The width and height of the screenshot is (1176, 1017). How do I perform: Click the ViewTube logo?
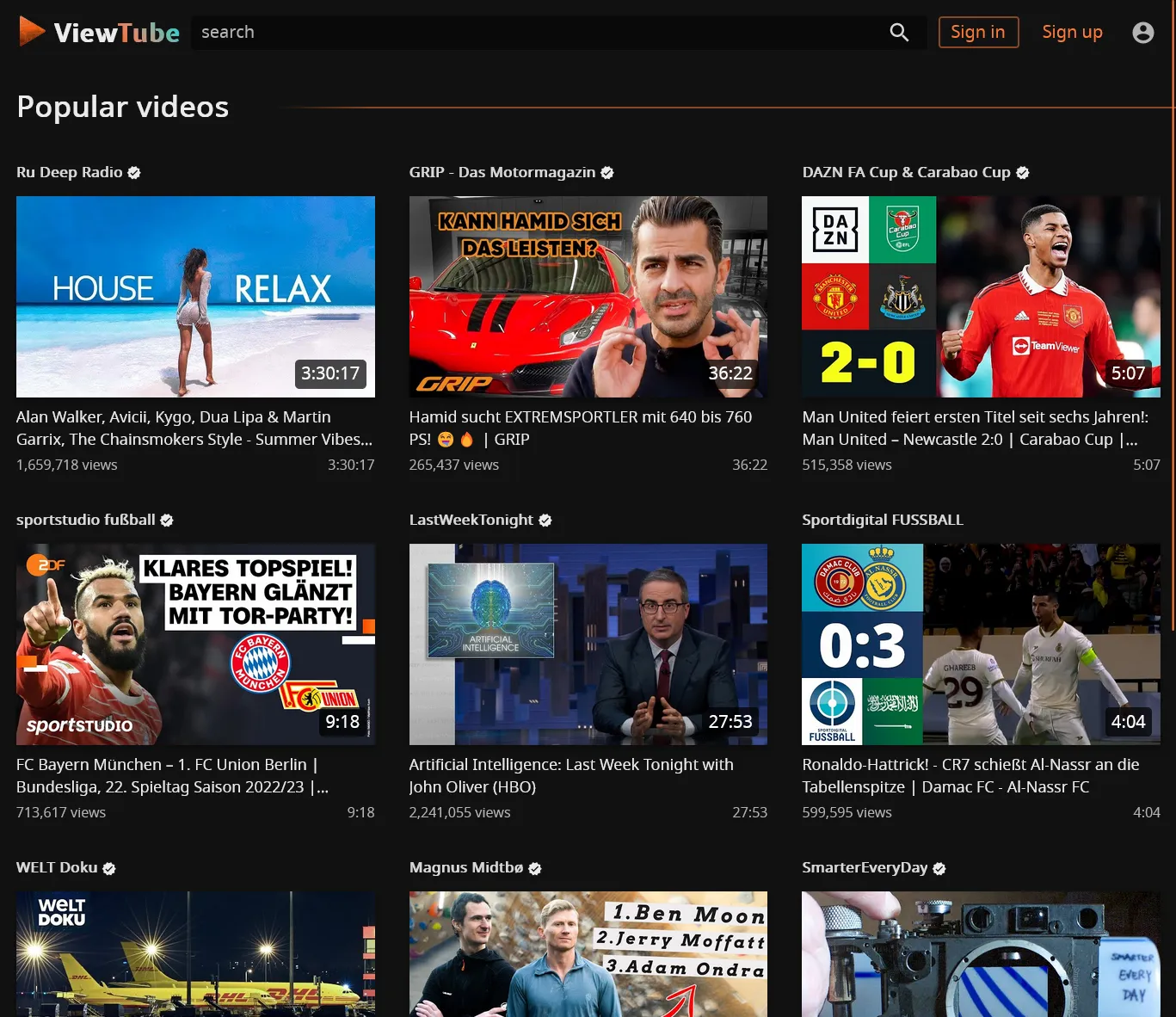point(97,31)
